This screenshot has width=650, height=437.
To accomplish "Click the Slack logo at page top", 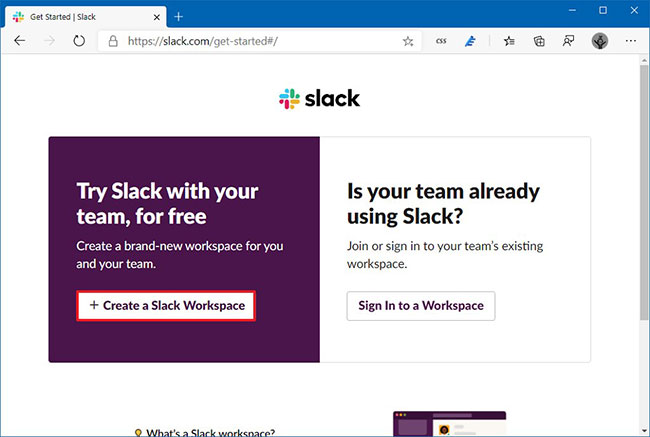I will point(319,99).
